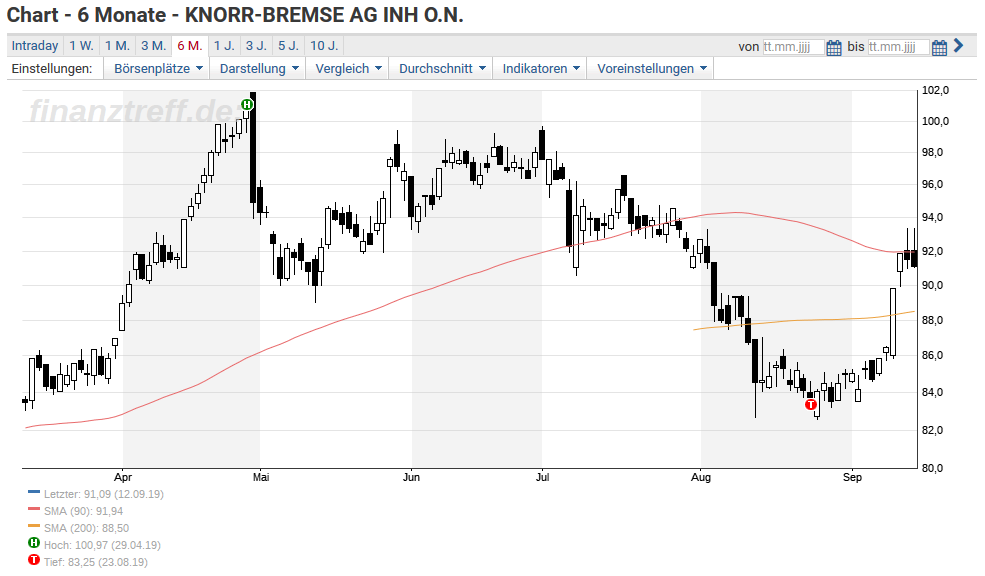The height and width of the screenshot is (576, 985).
Task: Click the blue Letzter legend color line
Action: click(34, 492)
